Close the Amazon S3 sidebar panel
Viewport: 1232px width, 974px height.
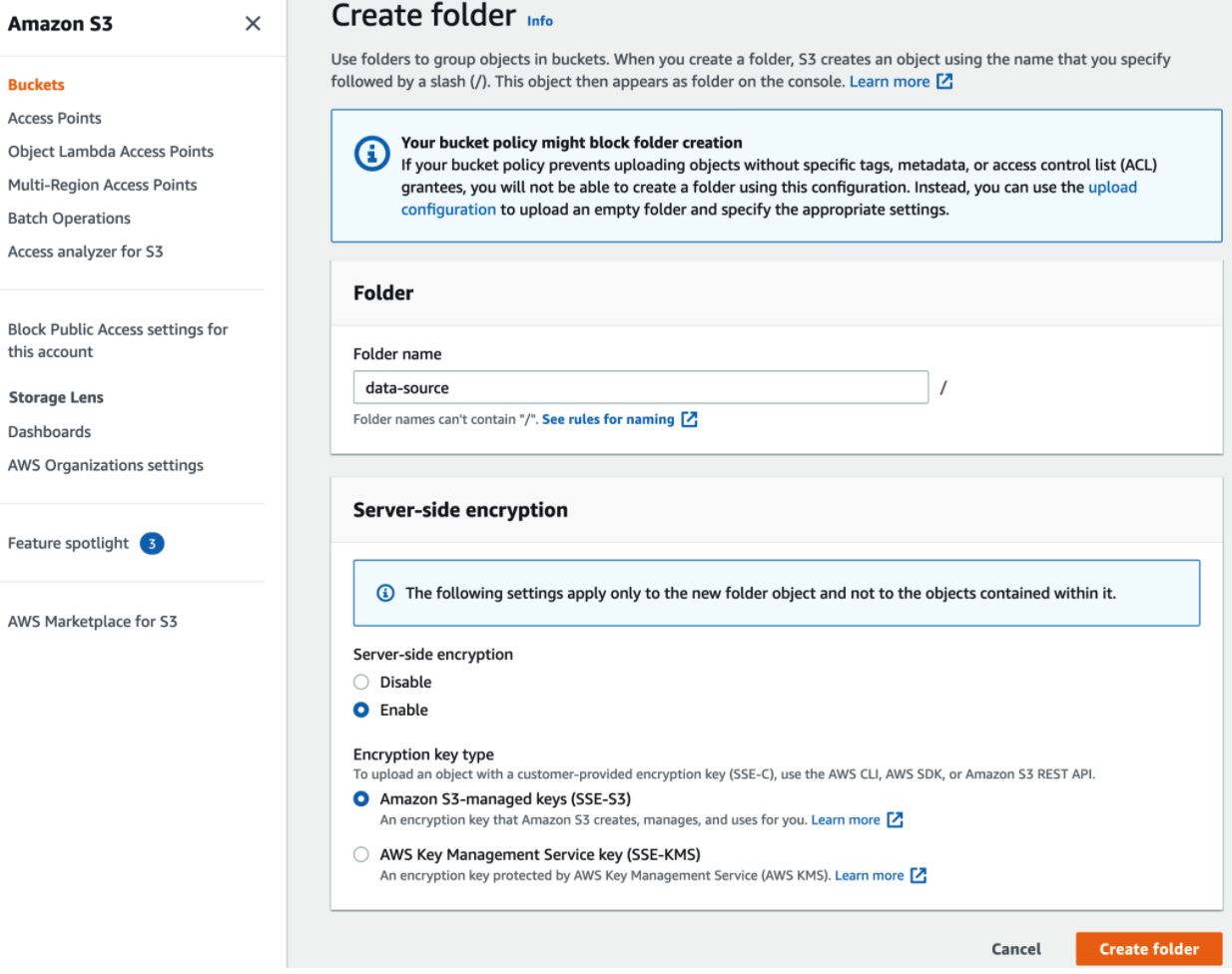(x=253, y=23)
